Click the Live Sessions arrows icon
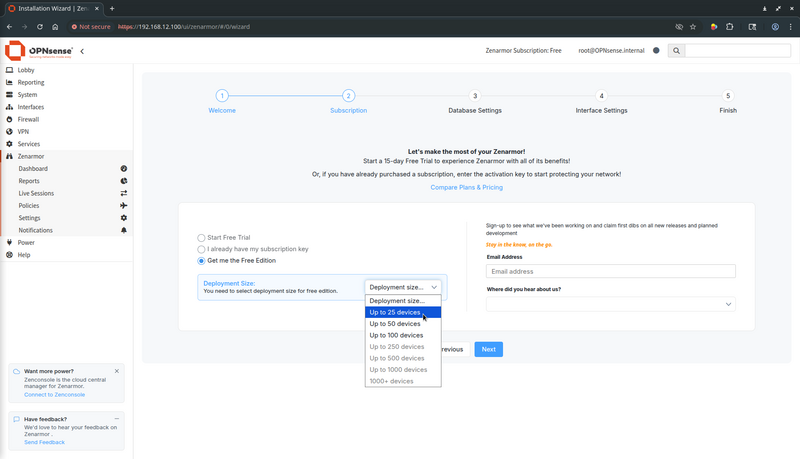 [123, 193]
